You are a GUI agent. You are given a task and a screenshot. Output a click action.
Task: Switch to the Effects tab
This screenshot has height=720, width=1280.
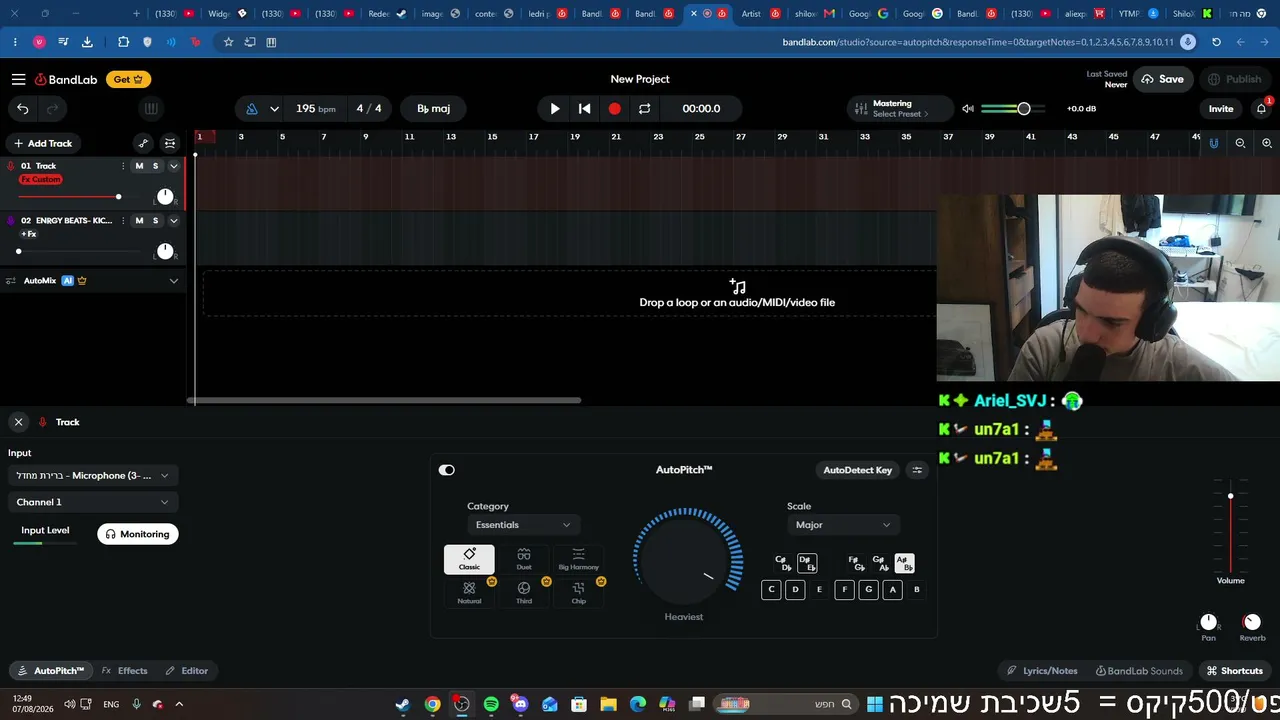pyautogui.click(x=125, y=671)
